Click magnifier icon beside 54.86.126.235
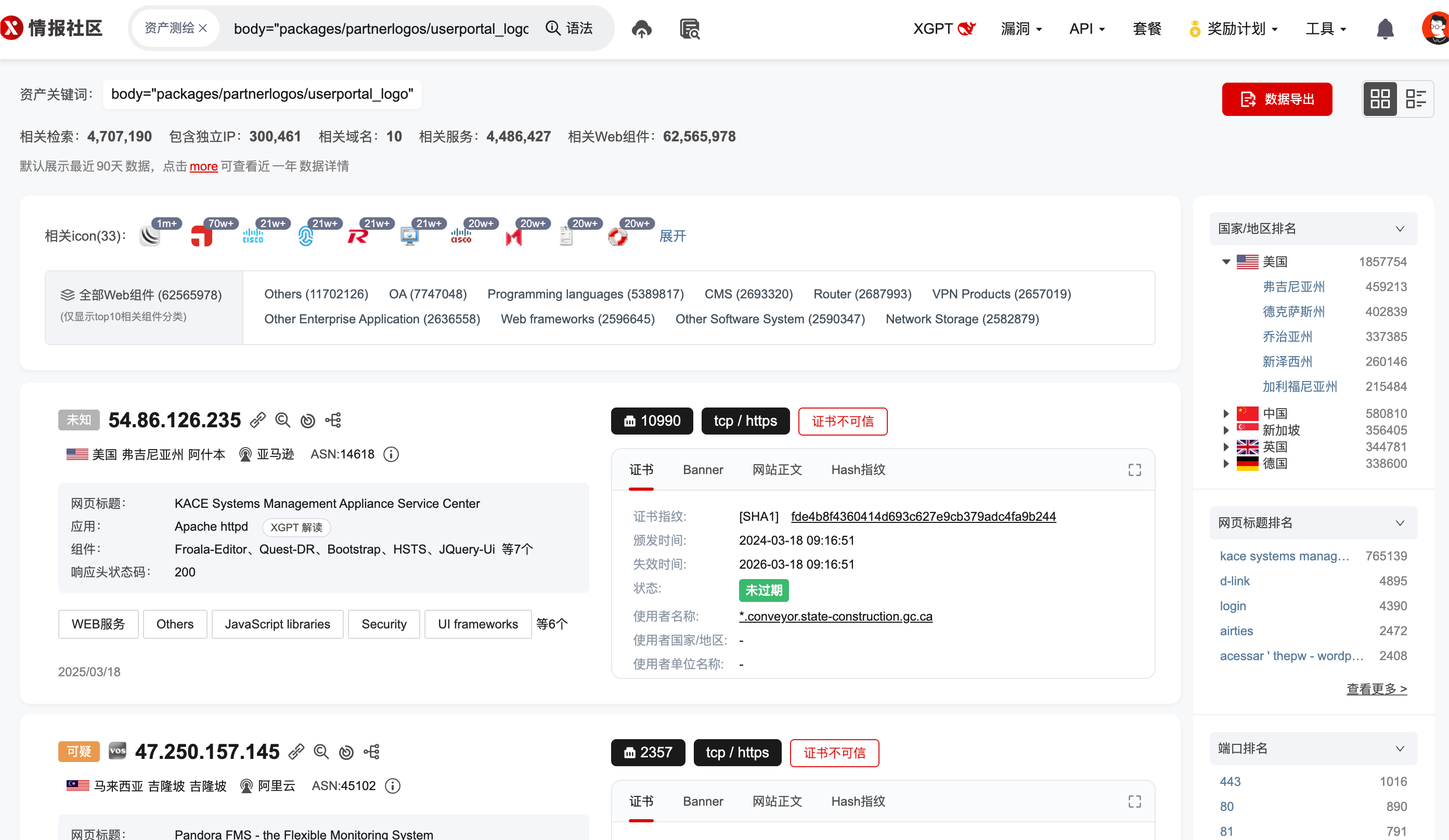Viewport: 1449px width, 840px height. click(x=283, y=421)
